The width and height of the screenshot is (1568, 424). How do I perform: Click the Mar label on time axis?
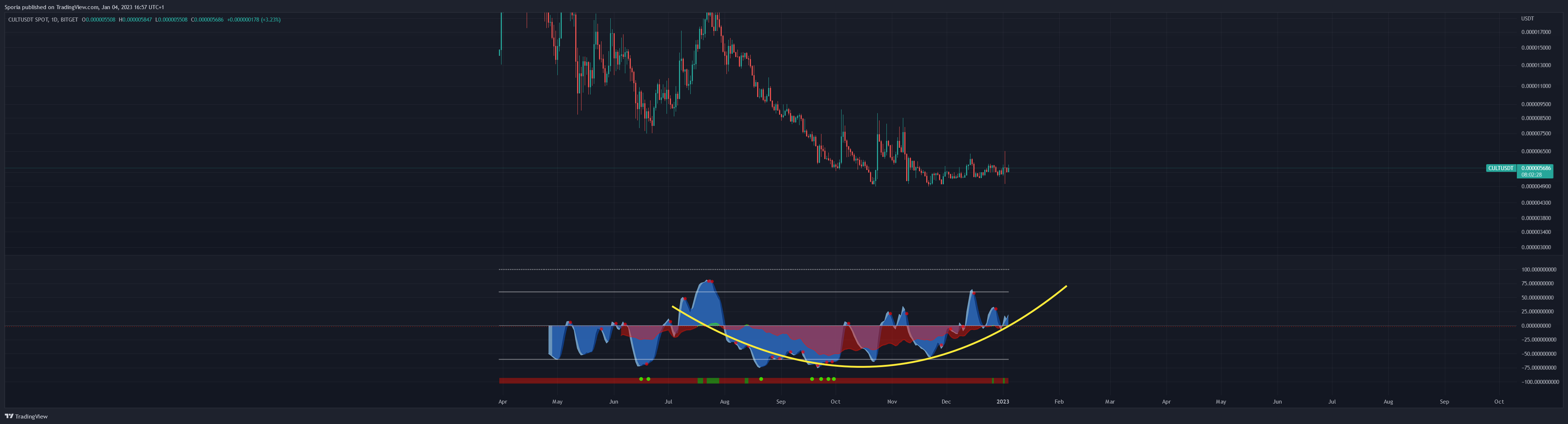click(1110, 402)
